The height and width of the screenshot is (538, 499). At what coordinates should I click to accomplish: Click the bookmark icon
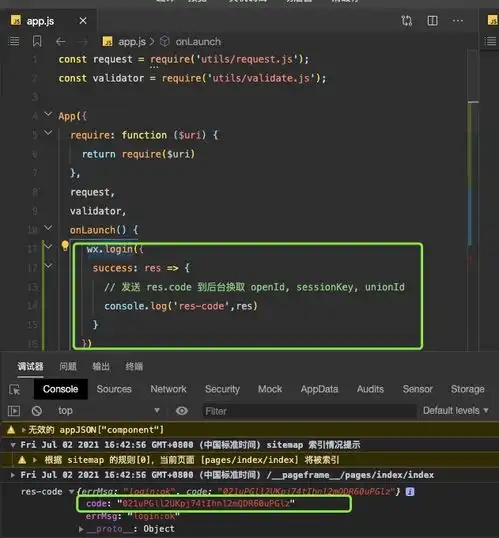(x=37, y=42)
